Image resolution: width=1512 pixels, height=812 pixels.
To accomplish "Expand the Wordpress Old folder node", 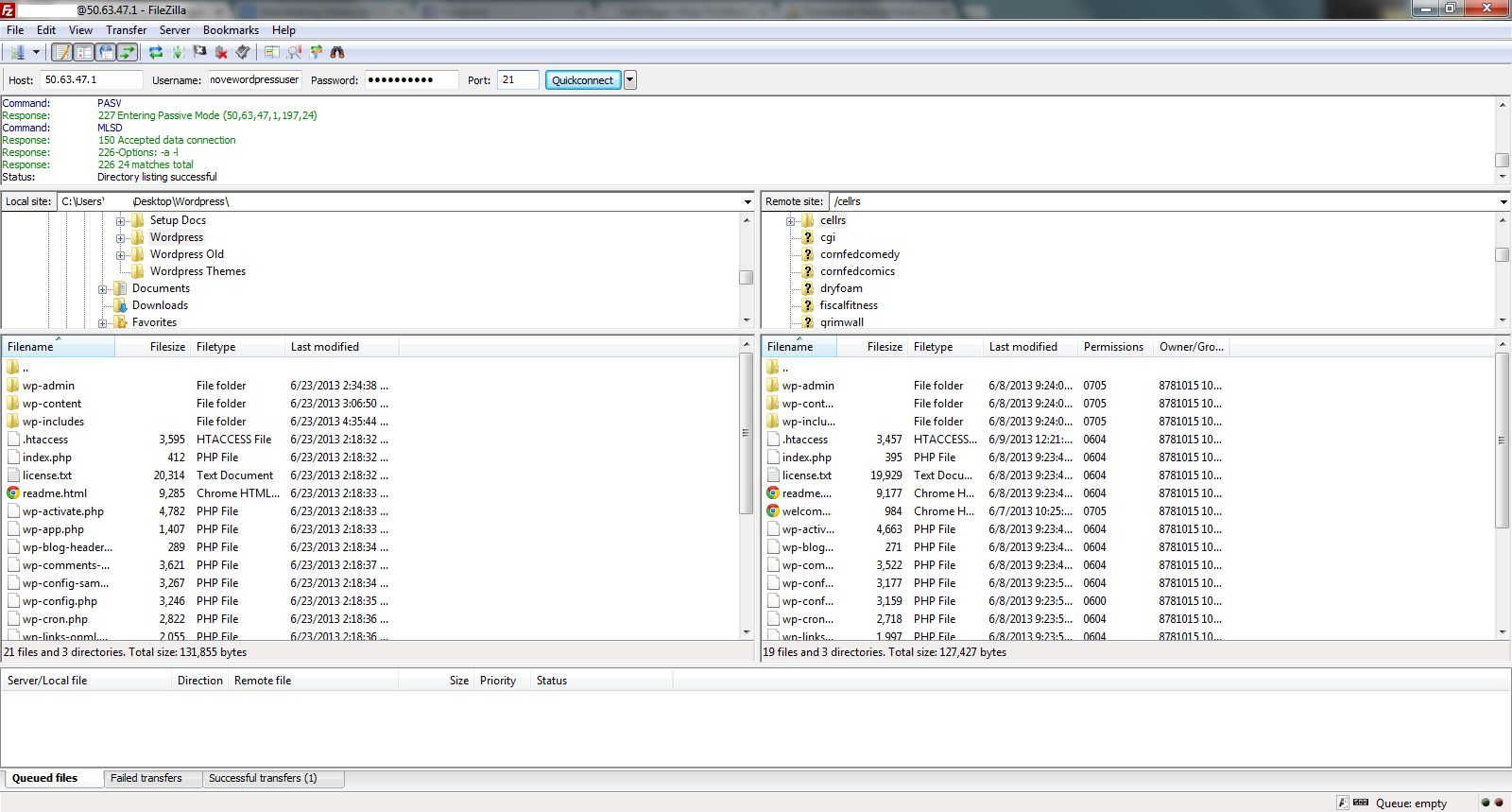I will 120,255.
